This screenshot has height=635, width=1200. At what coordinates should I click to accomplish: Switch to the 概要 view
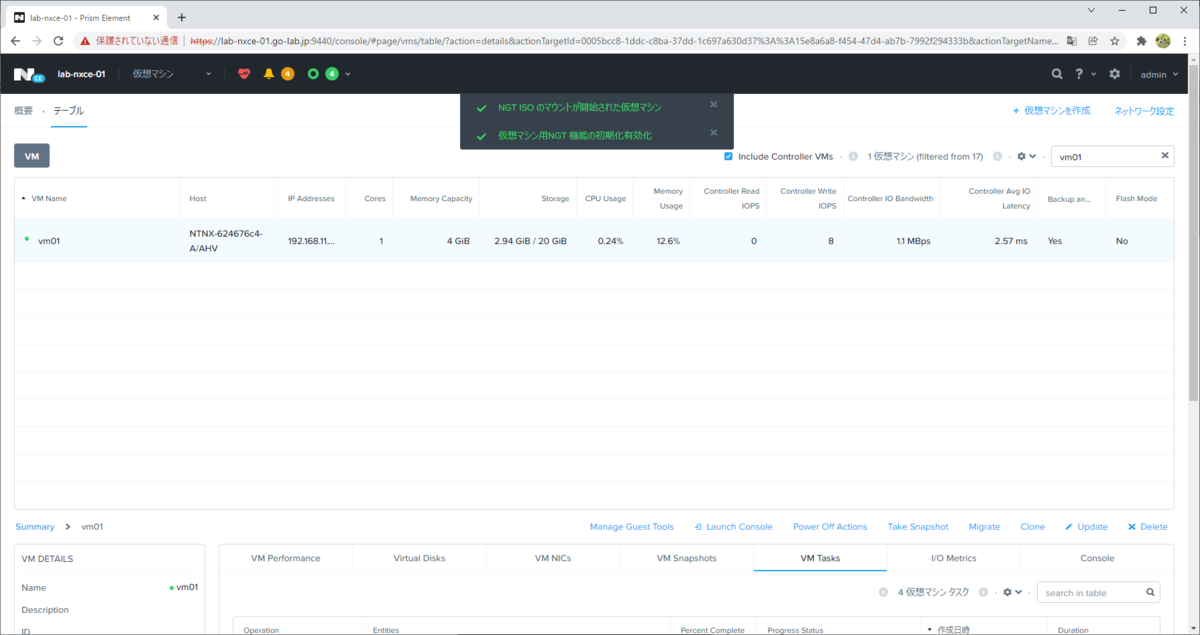pos(24,111)
